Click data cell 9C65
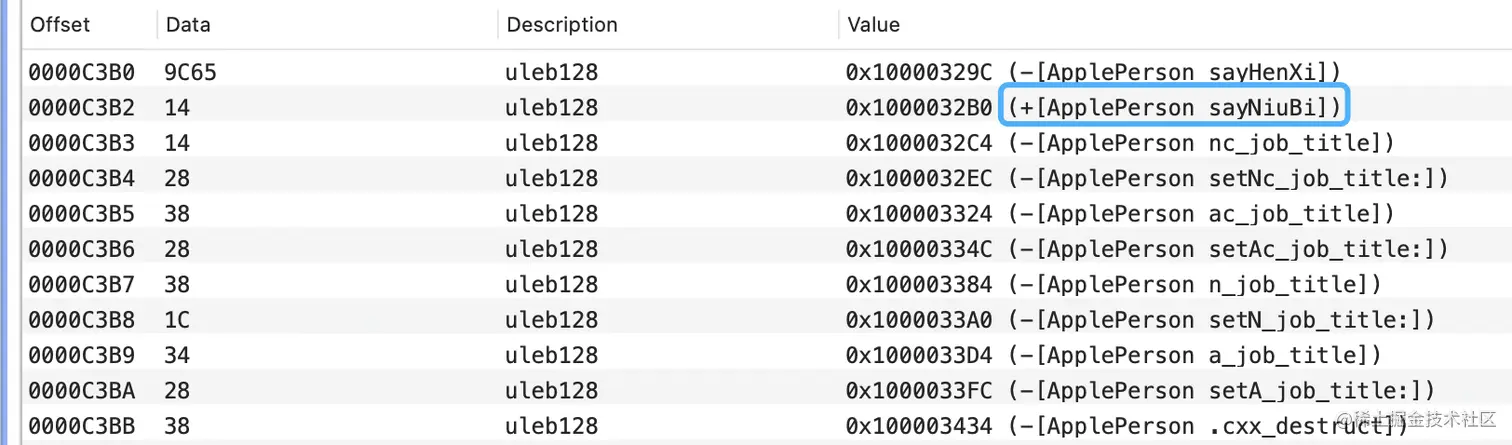Viewport: 1512px width, 445px height. pos(191,72)
